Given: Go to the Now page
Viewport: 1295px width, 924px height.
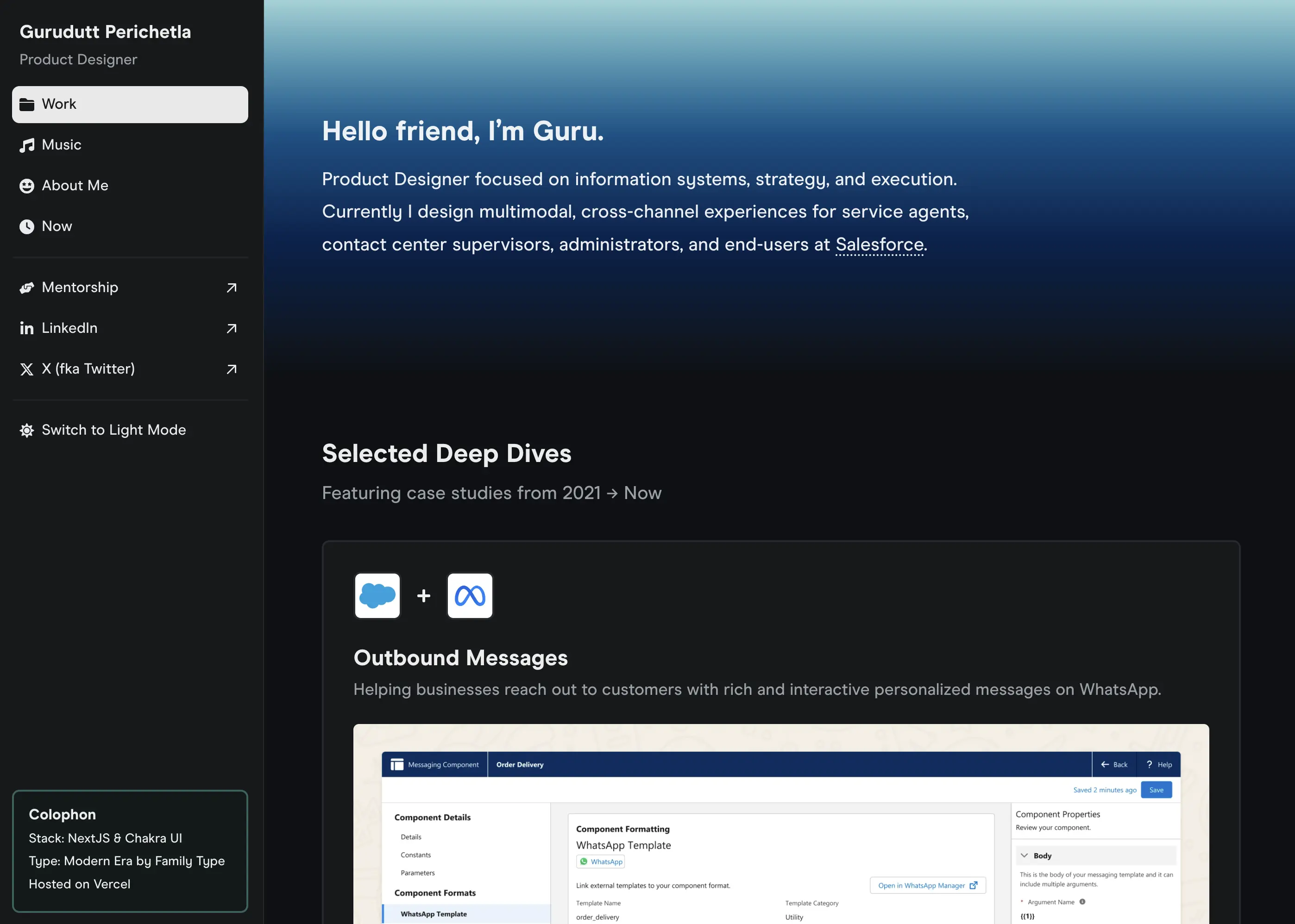Looking at the screenshot, I should click(57, 226).
